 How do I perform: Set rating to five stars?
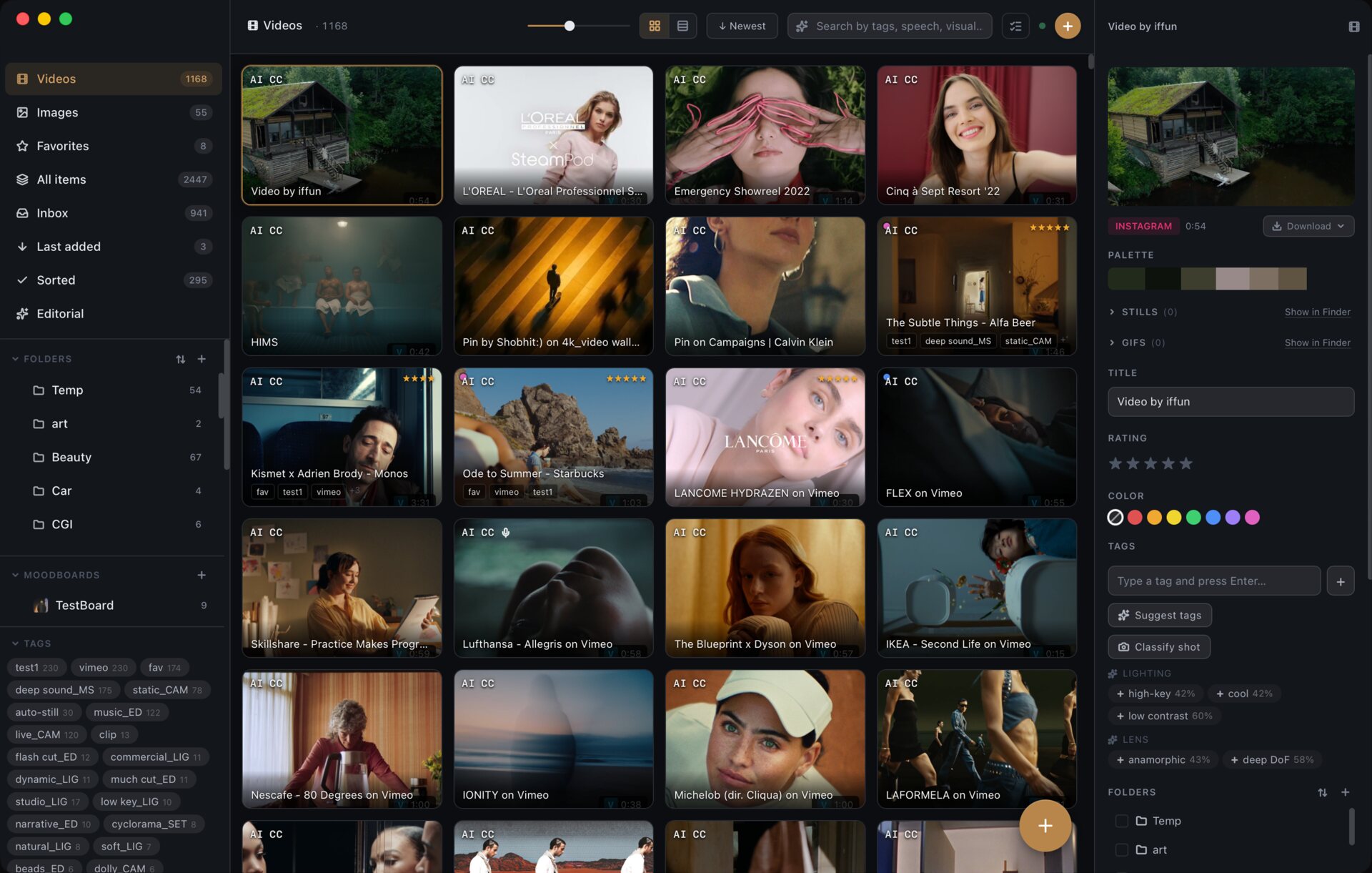(1186, 463)
